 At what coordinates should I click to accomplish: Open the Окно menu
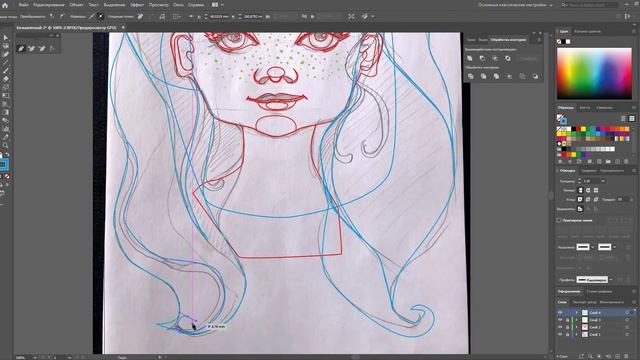(x=178, y=5)
